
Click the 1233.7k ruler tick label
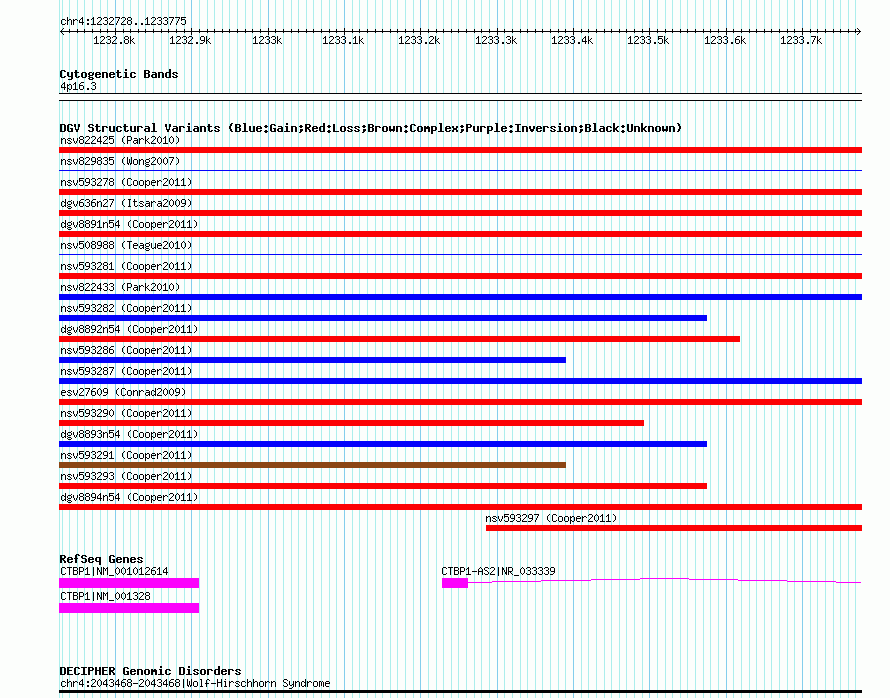pos(801,40)
